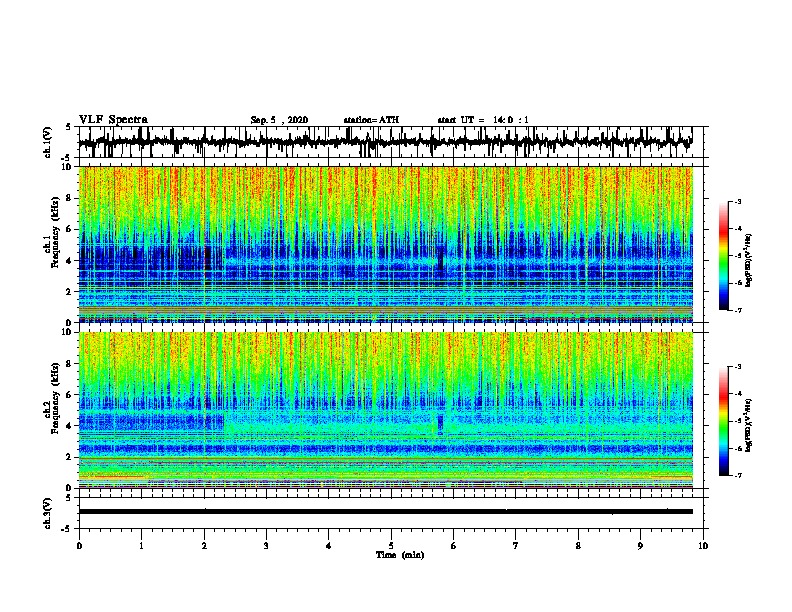Screen dimensions: 792x612
Task: Select the ch.1 "Frequency (kHz)" axis label
Action: pos(55,233)
